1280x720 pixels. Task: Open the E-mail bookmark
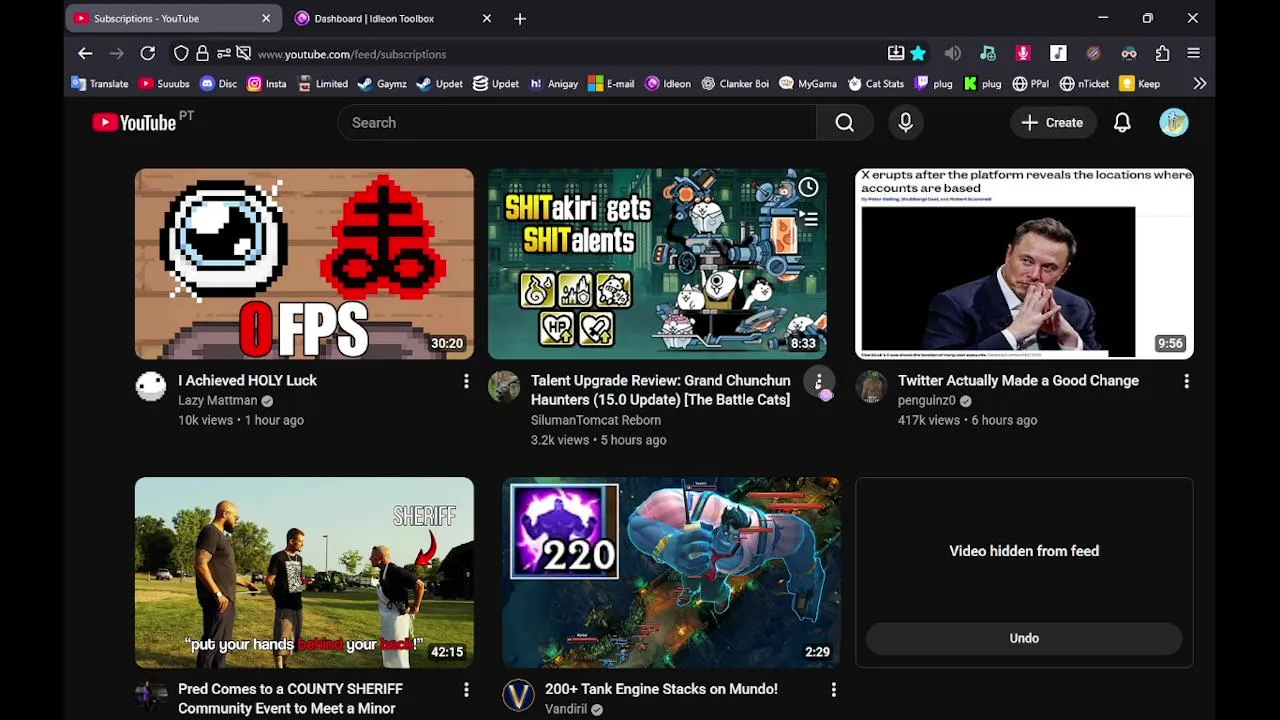(611, 84)
